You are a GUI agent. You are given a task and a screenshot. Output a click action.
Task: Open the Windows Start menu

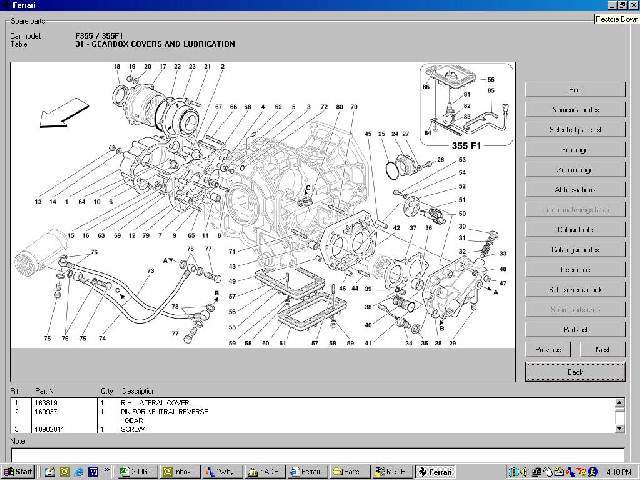click(18, 472)
